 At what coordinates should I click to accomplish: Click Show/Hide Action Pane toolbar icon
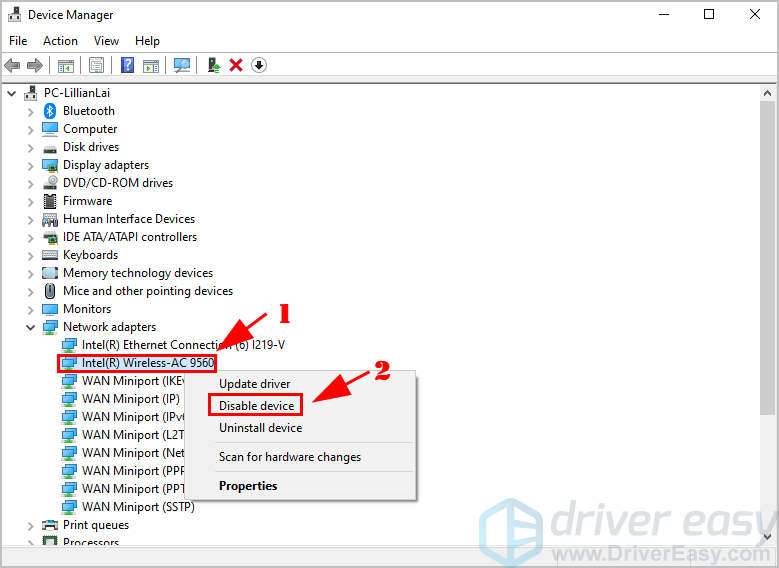pos(151,65)
